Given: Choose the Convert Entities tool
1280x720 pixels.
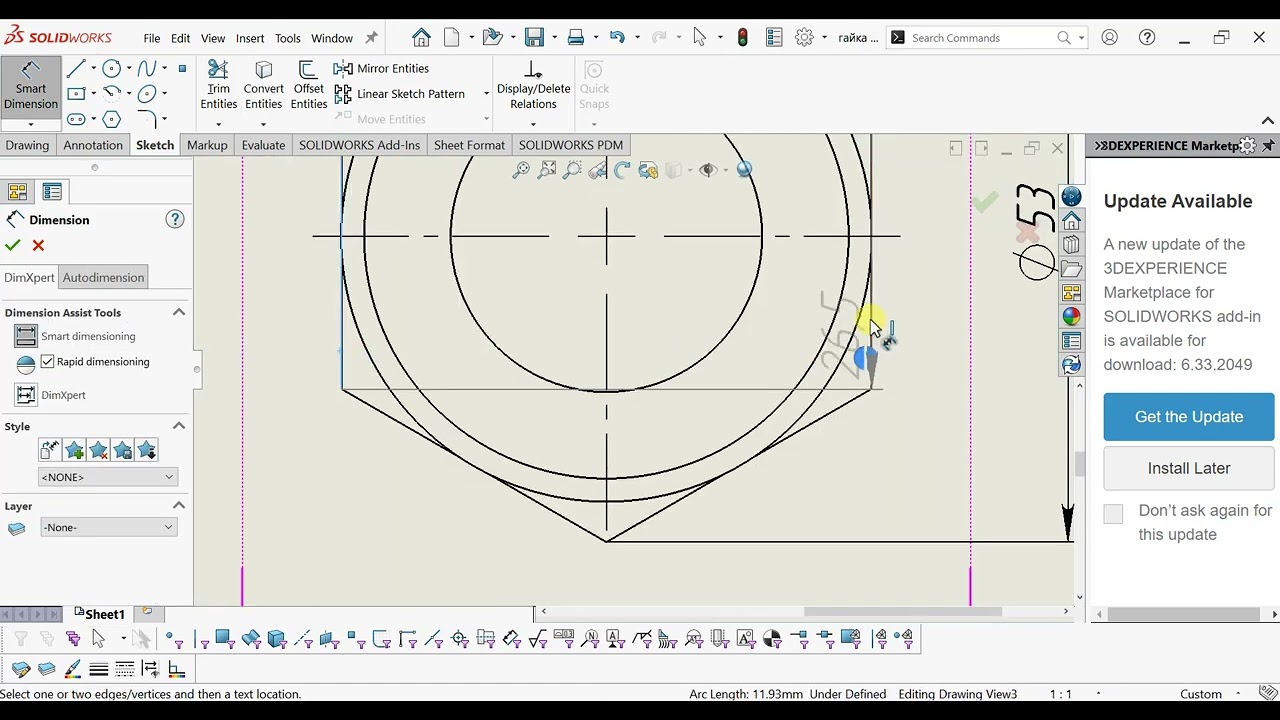Looking at the screenshot, I should (263, 86).
